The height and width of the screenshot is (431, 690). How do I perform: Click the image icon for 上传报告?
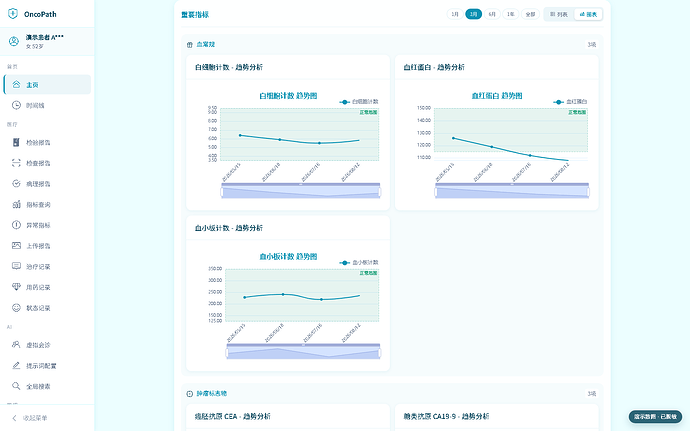tap(16, 246)
